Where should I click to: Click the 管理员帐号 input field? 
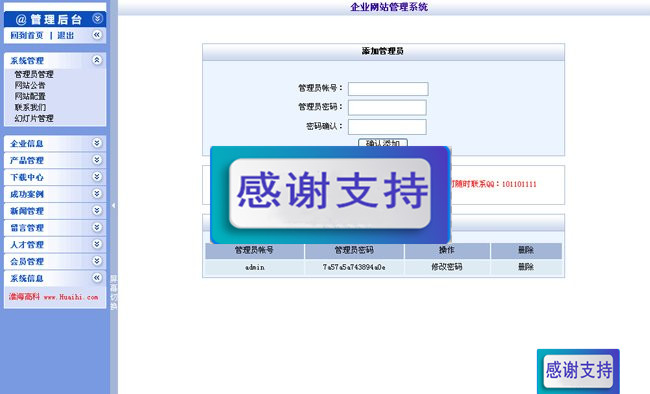click(388, 89)
